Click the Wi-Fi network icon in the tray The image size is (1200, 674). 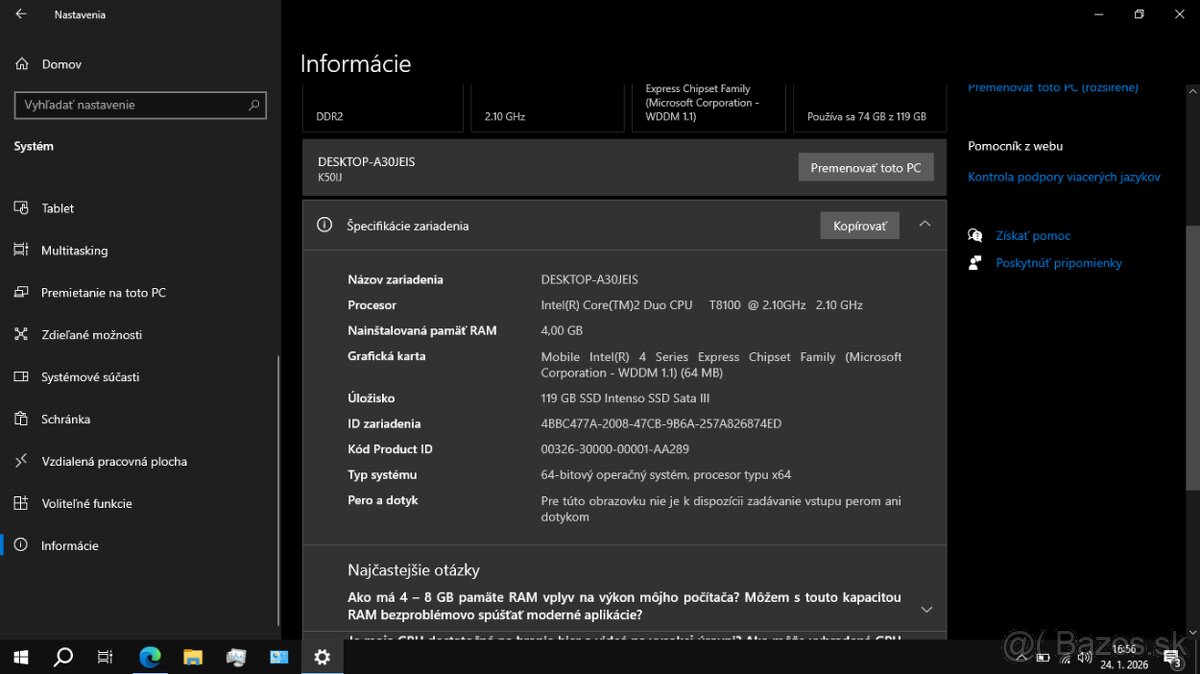coord(1063,658)
